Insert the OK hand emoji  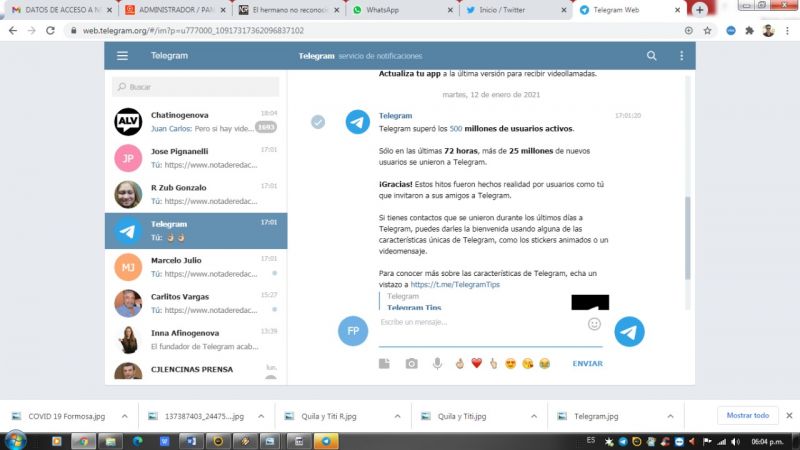[460, 363]
